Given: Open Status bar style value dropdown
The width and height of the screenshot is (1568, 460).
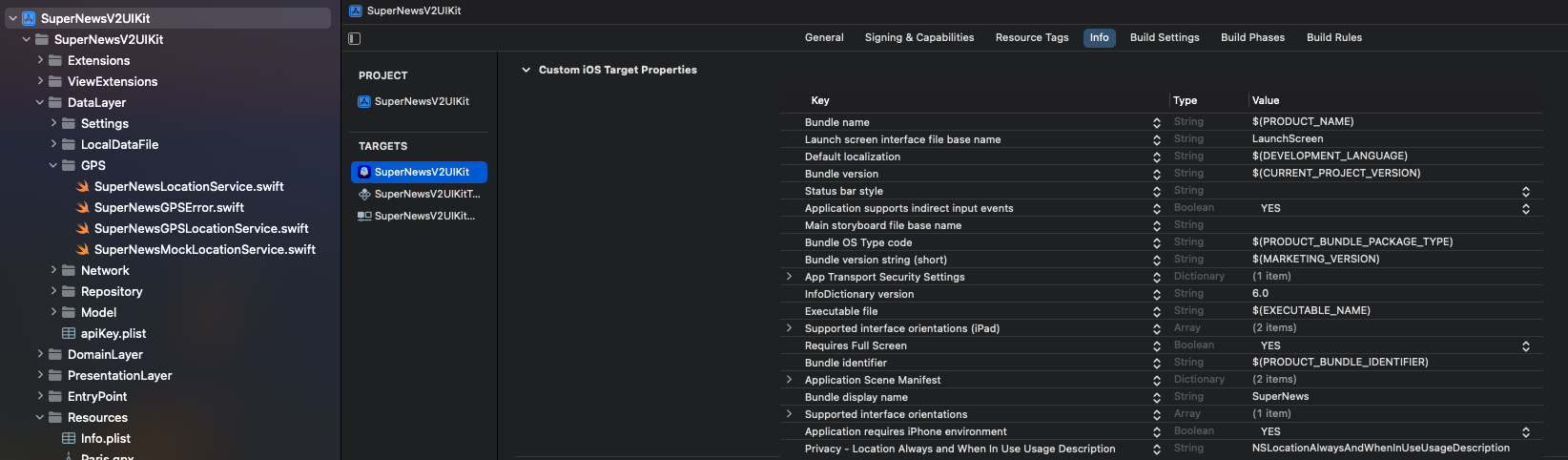Looking at the screenshot, I should (1526, 191).
